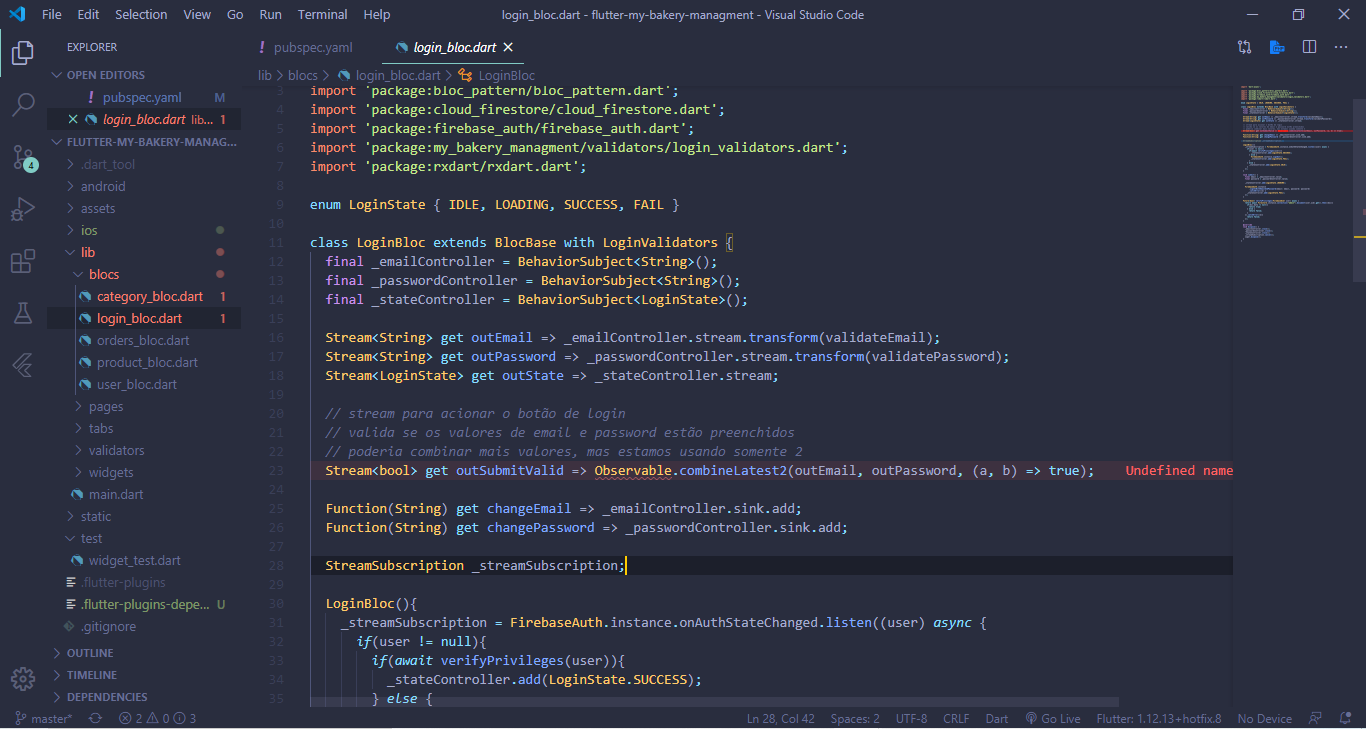The image size is (1366, 729).
Task: Expand the OUTLINE section
Action: [88, 652]
